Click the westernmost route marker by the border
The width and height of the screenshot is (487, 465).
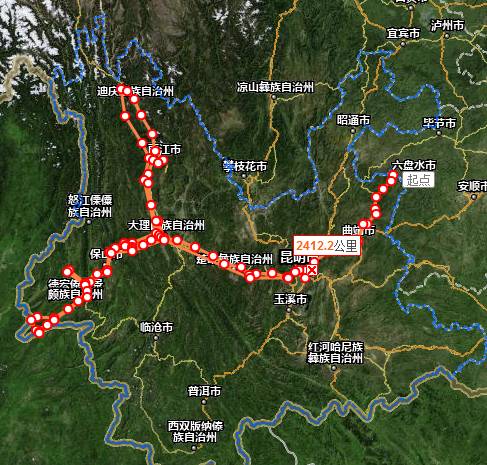point(31,320)
